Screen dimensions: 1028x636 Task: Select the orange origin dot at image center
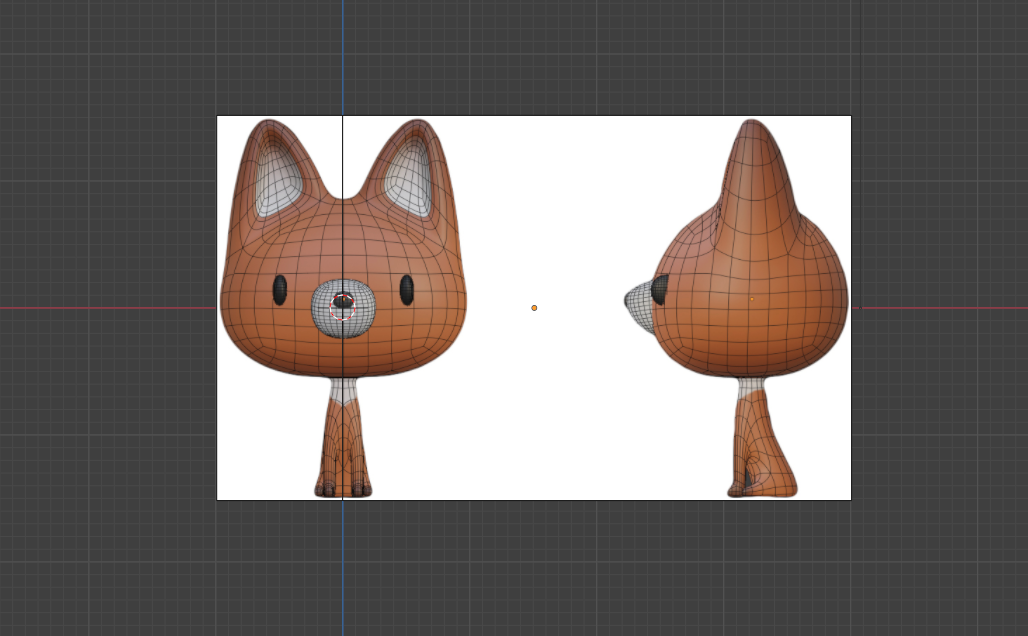pos(534,308)
